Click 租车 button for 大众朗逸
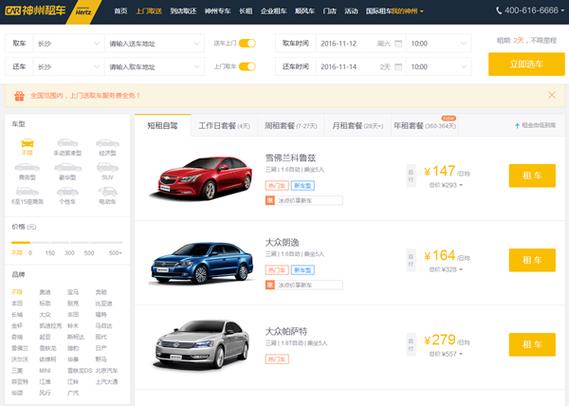Screen dimensions: 569x406 [x=532, y=260]
